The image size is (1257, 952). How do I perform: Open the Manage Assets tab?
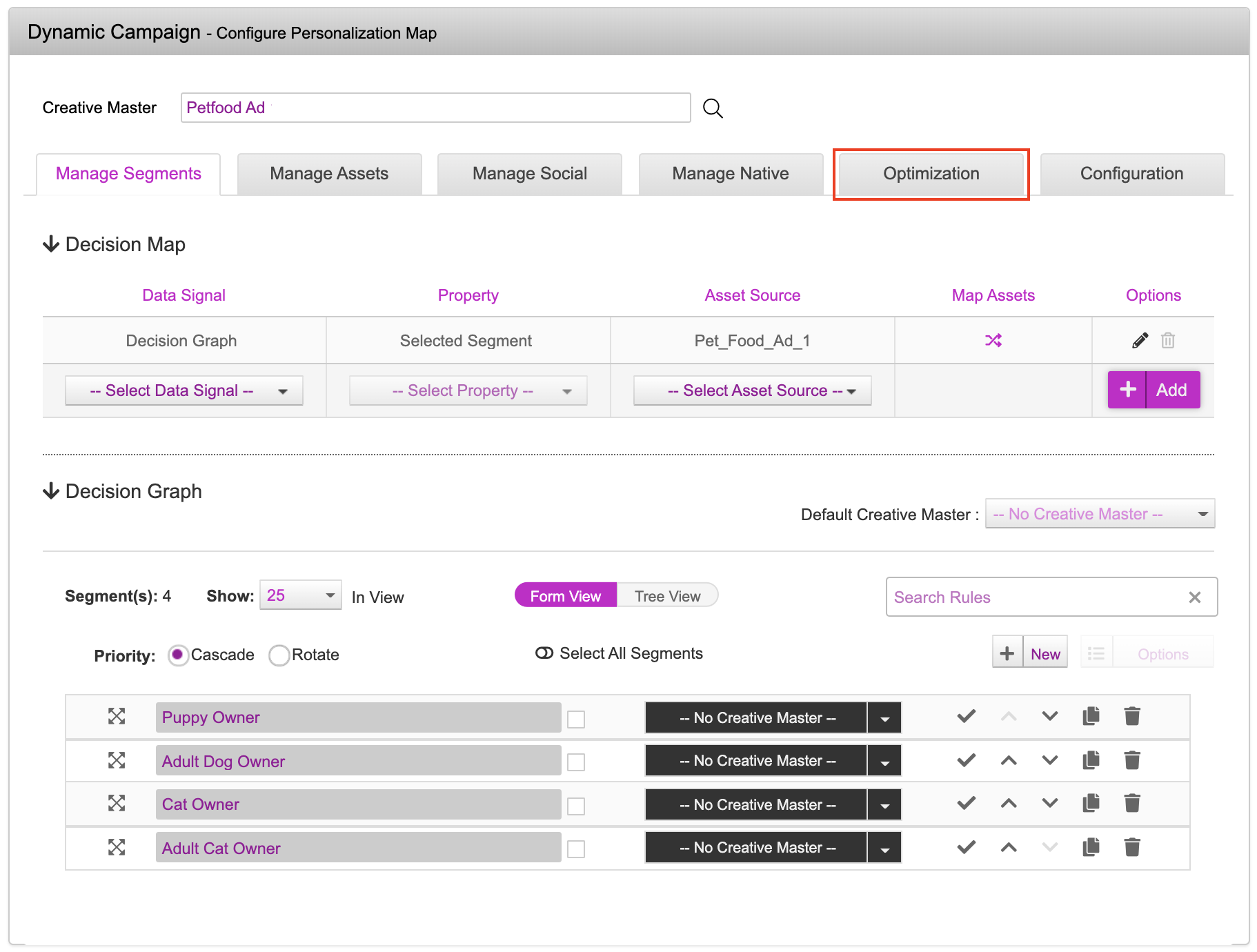[329, 174]
